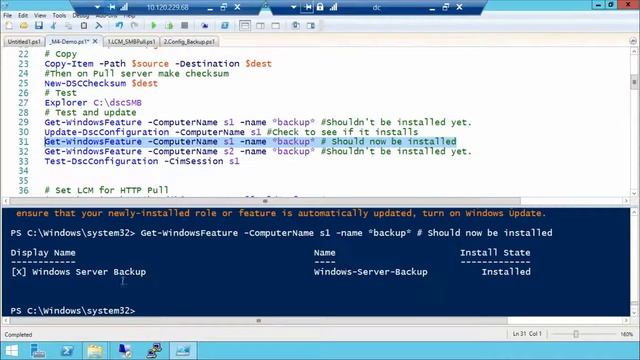Open the 10.120.229.68 connection bar dropdown arrow
The height and width of the screenshot is (360, 640).
[x=98, y=7]
